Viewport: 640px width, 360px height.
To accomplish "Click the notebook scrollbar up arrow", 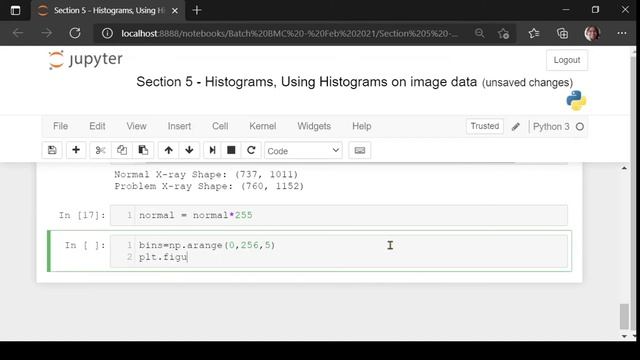I will click(624, 168).
